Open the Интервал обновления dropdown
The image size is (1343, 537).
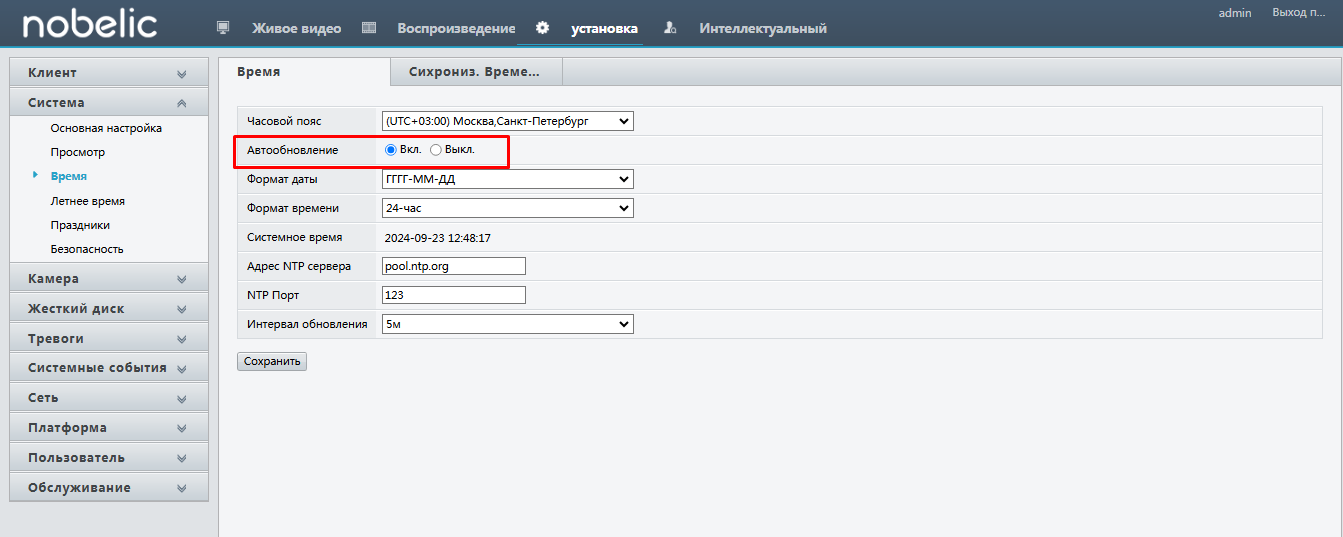(x=508, y=324)
